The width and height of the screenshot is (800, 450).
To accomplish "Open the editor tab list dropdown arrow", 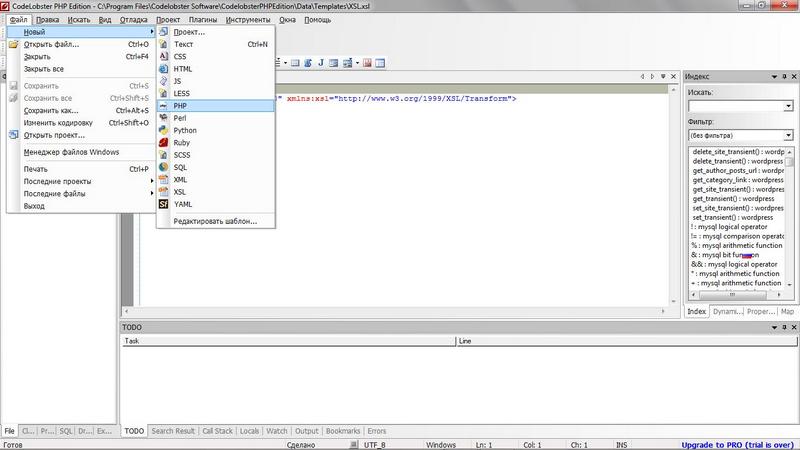I will click(663, 77).
